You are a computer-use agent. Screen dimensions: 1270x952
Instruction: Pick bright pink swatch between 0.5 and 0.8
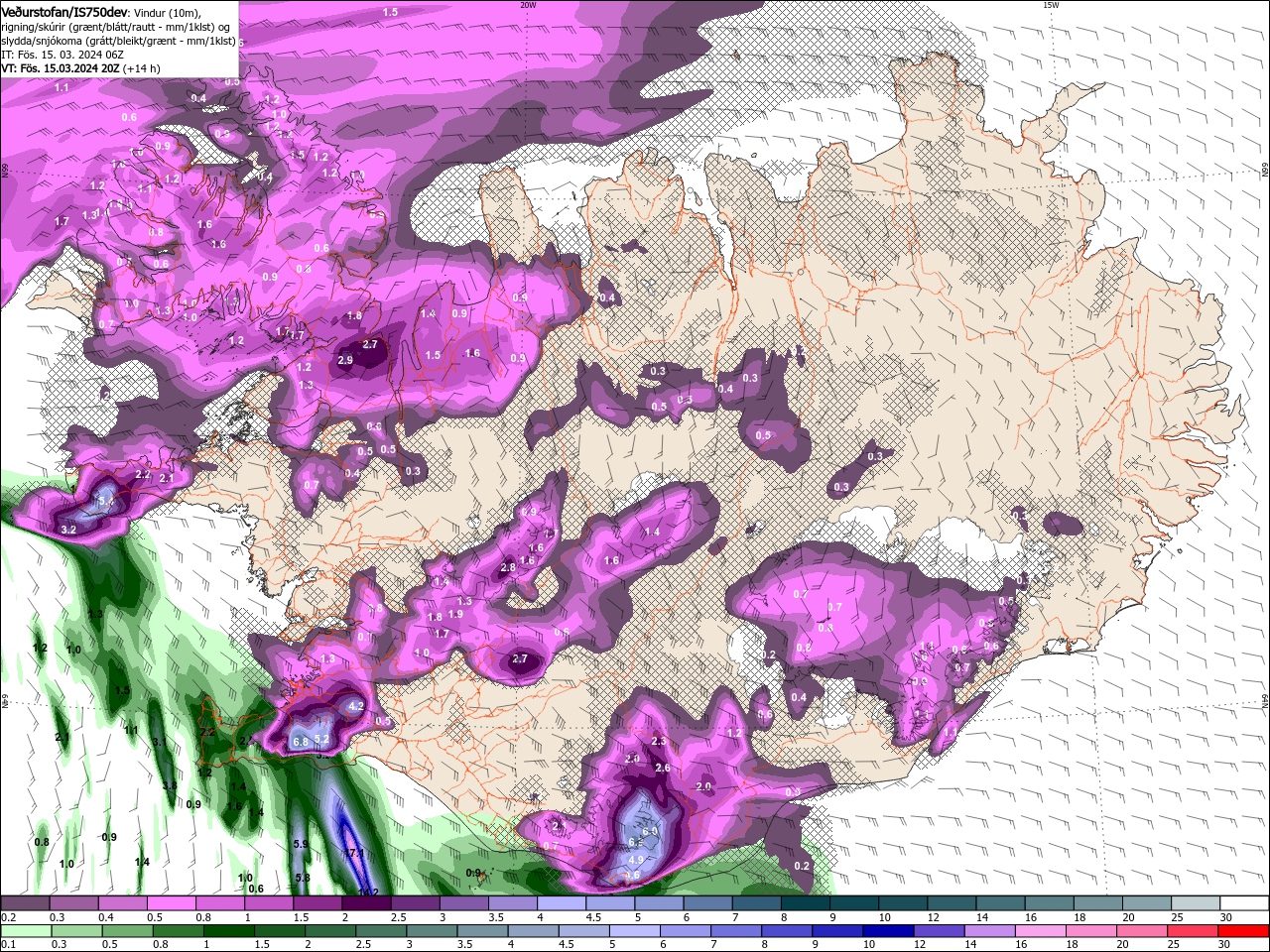point(171,903)
